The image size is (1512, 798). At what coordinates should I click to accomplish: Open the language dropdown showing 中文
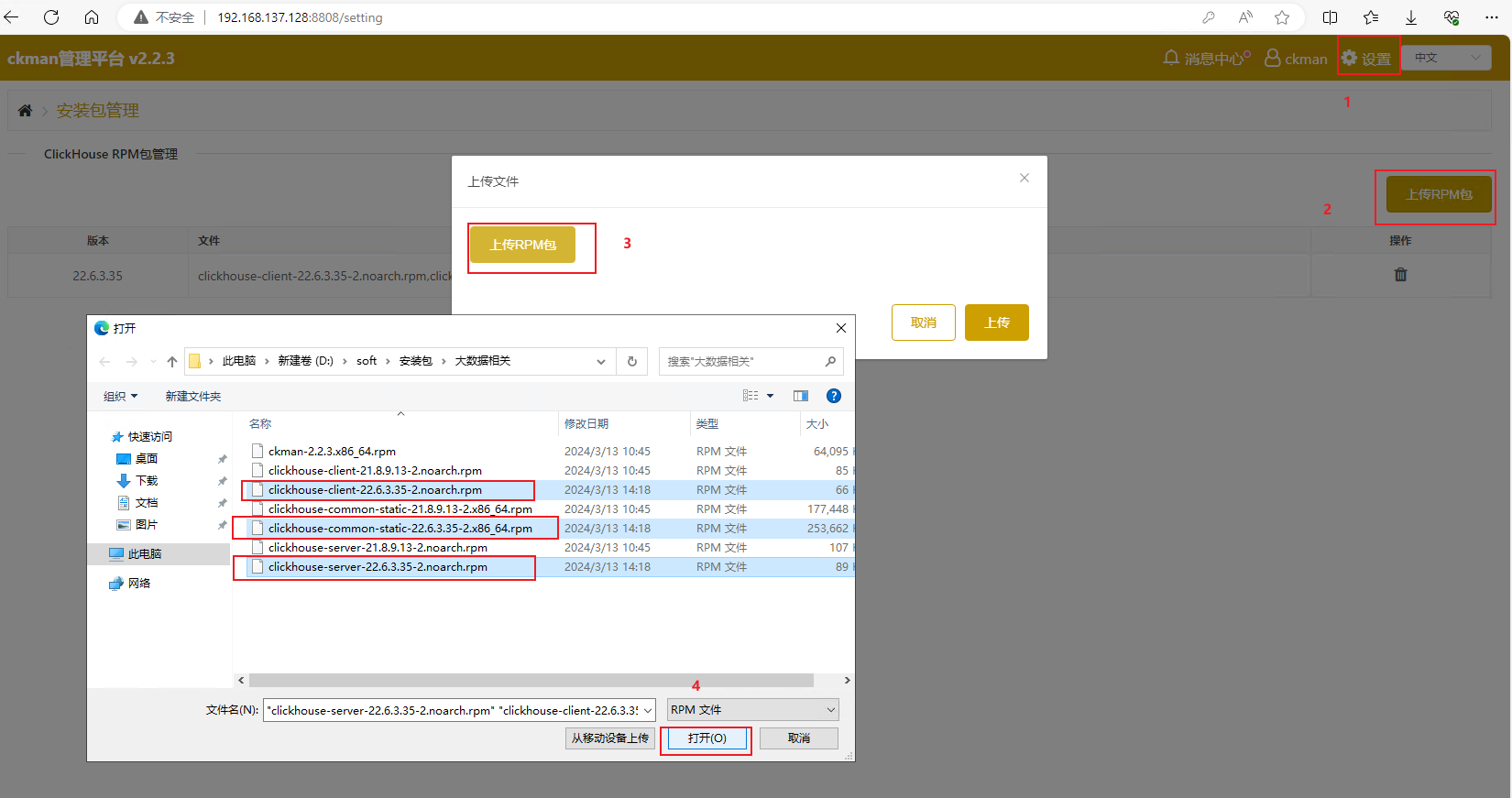click(x=1447, y=58)
